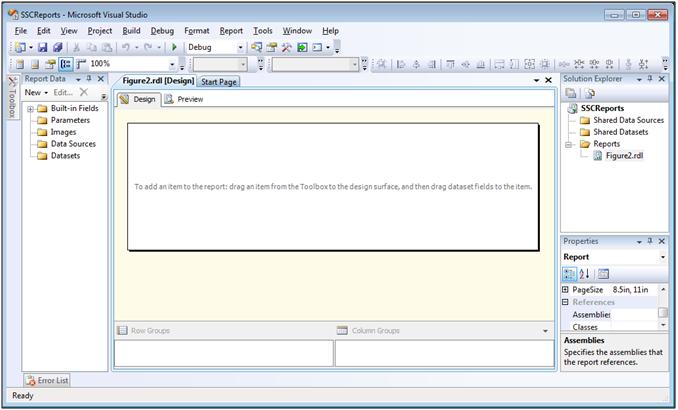
Task: Click the Increase Horizontal Spacing icon
Action: pyautogui.click(x=579, y=64)
